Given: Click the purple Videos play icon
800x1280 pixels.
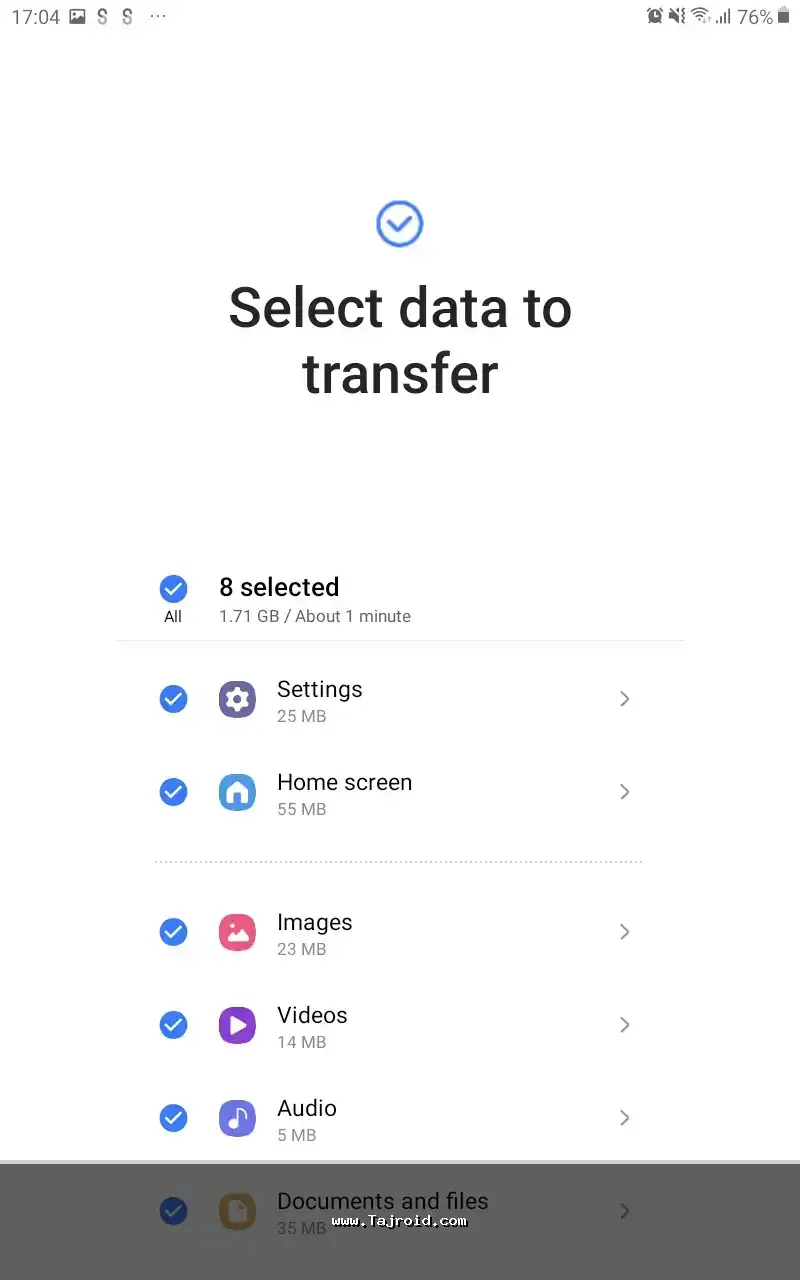Looking at the screenshot, I should pyautogui.click(x=237, y=1025).
